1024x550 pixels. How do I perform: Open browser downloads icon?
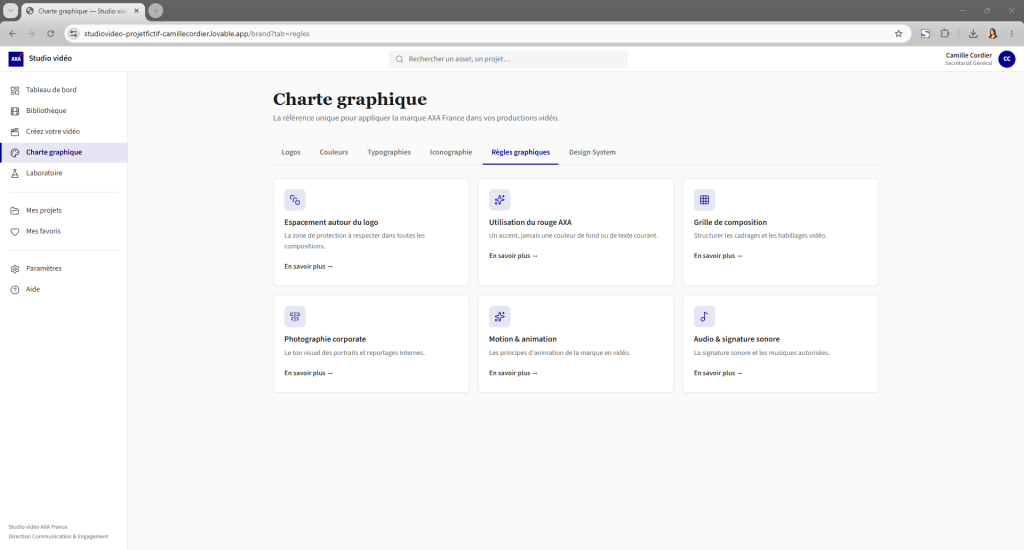(x=973, y=34)
